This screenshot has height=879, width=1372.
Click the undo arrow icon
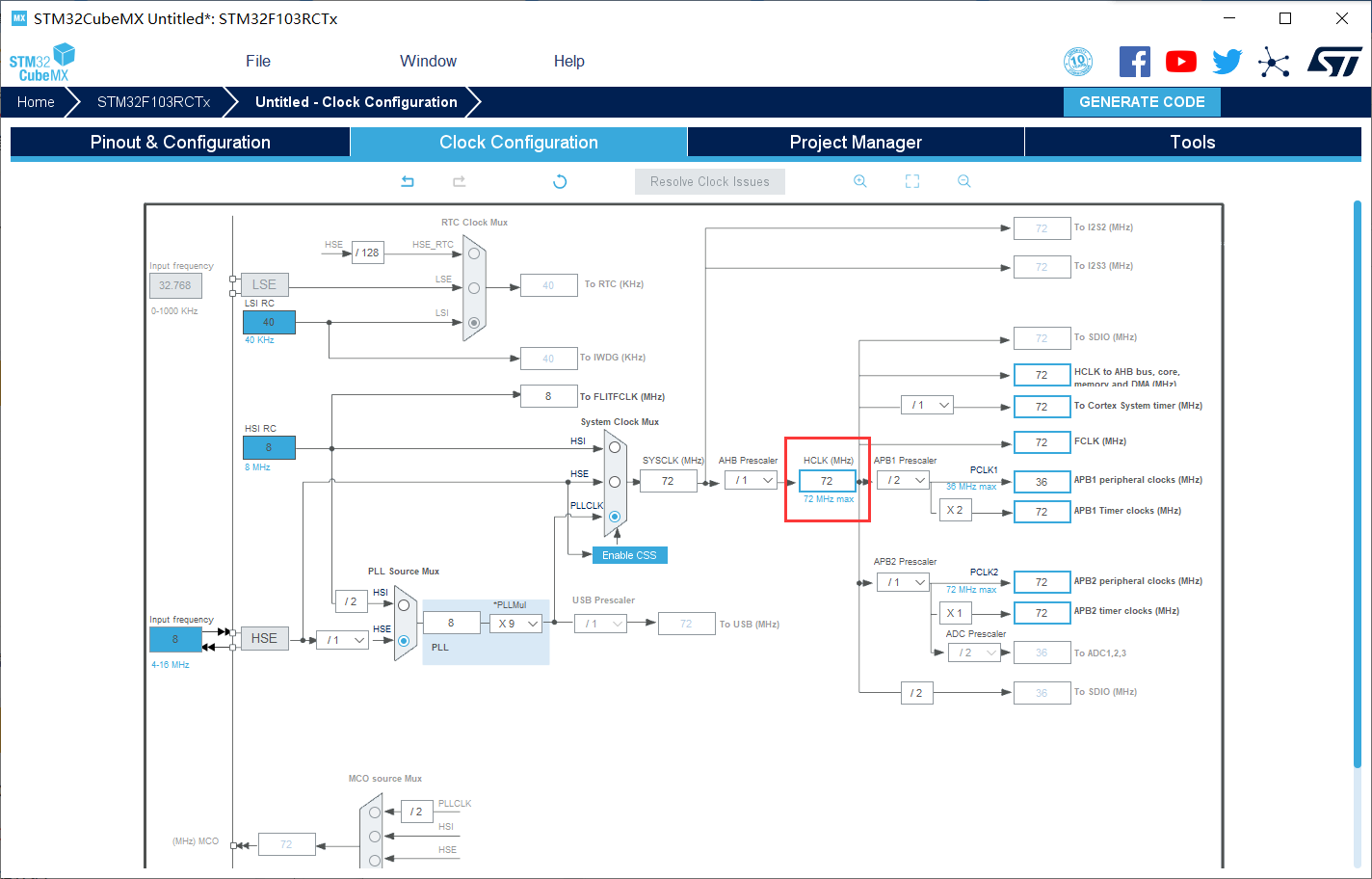(x=408, y=181)
